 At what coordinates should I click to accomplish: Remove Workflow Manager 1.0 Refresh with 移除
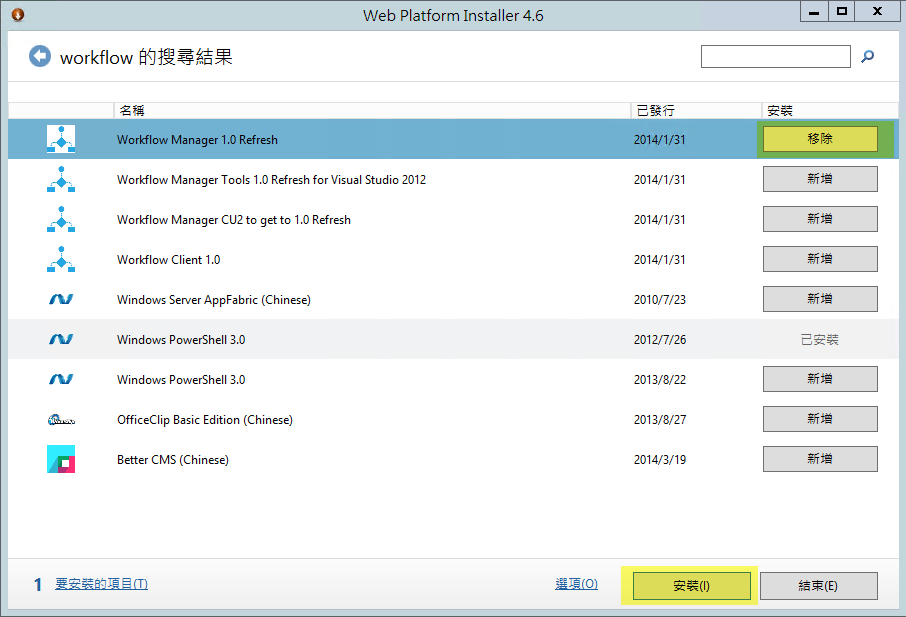[x=820, y=139]
